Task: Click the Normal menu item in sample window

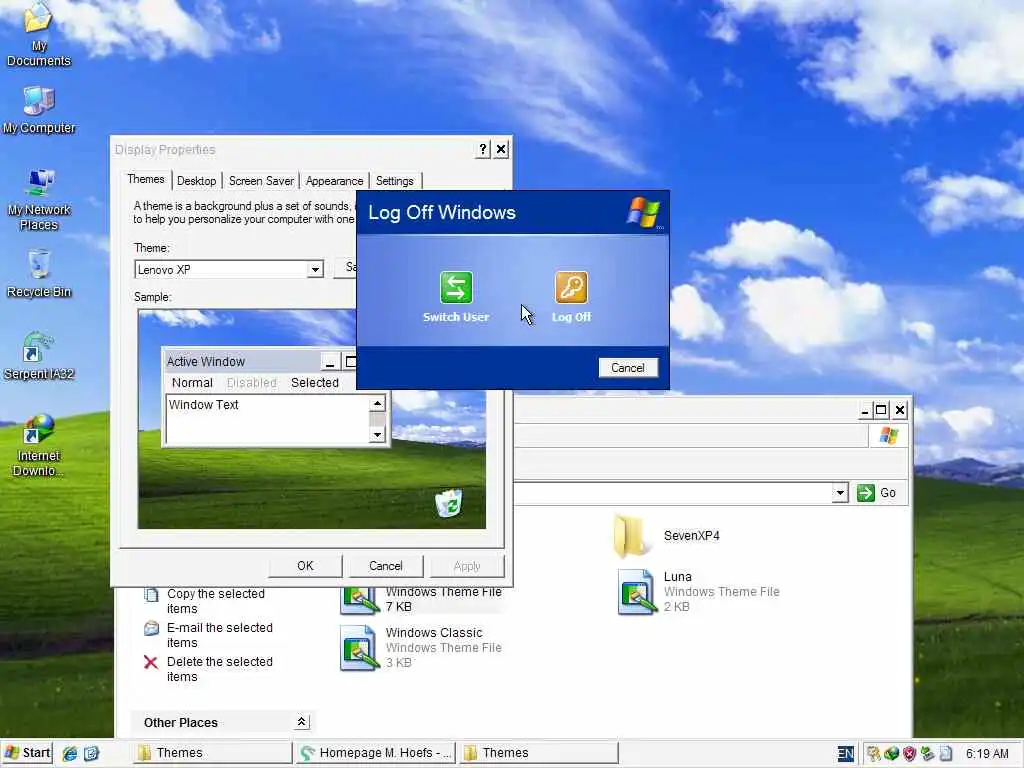Action: coord(192,383)
